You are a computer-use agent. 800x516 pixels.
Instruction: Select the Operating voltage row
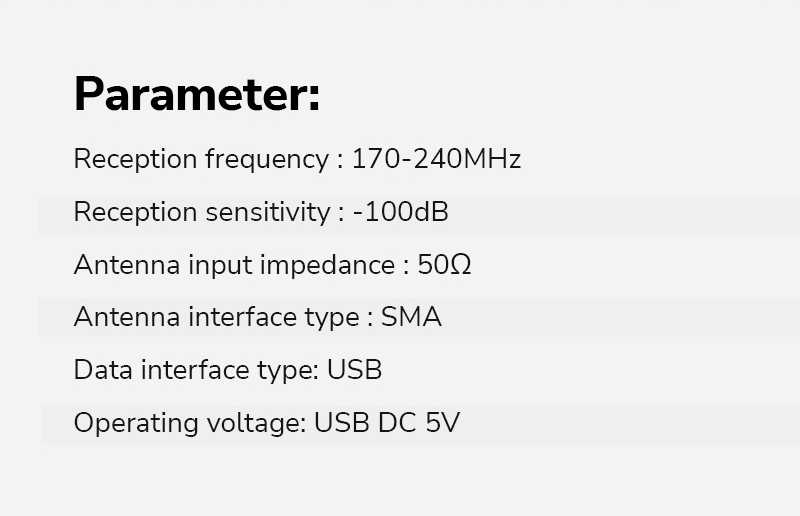pyautogui.click(x=420, y=425)
